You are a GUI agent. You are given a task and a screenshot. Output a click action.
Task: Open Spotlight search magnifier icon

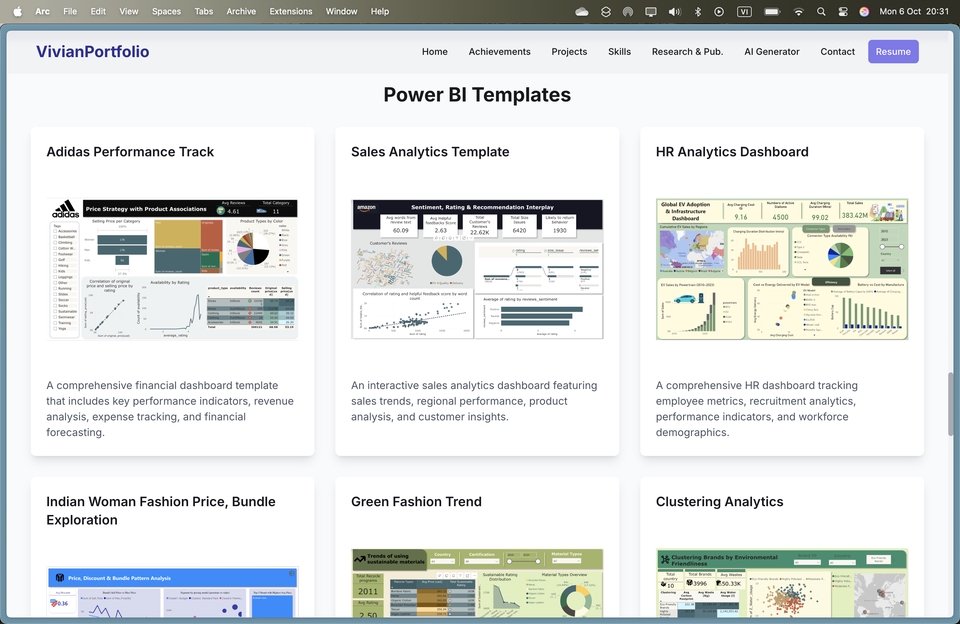821,11
